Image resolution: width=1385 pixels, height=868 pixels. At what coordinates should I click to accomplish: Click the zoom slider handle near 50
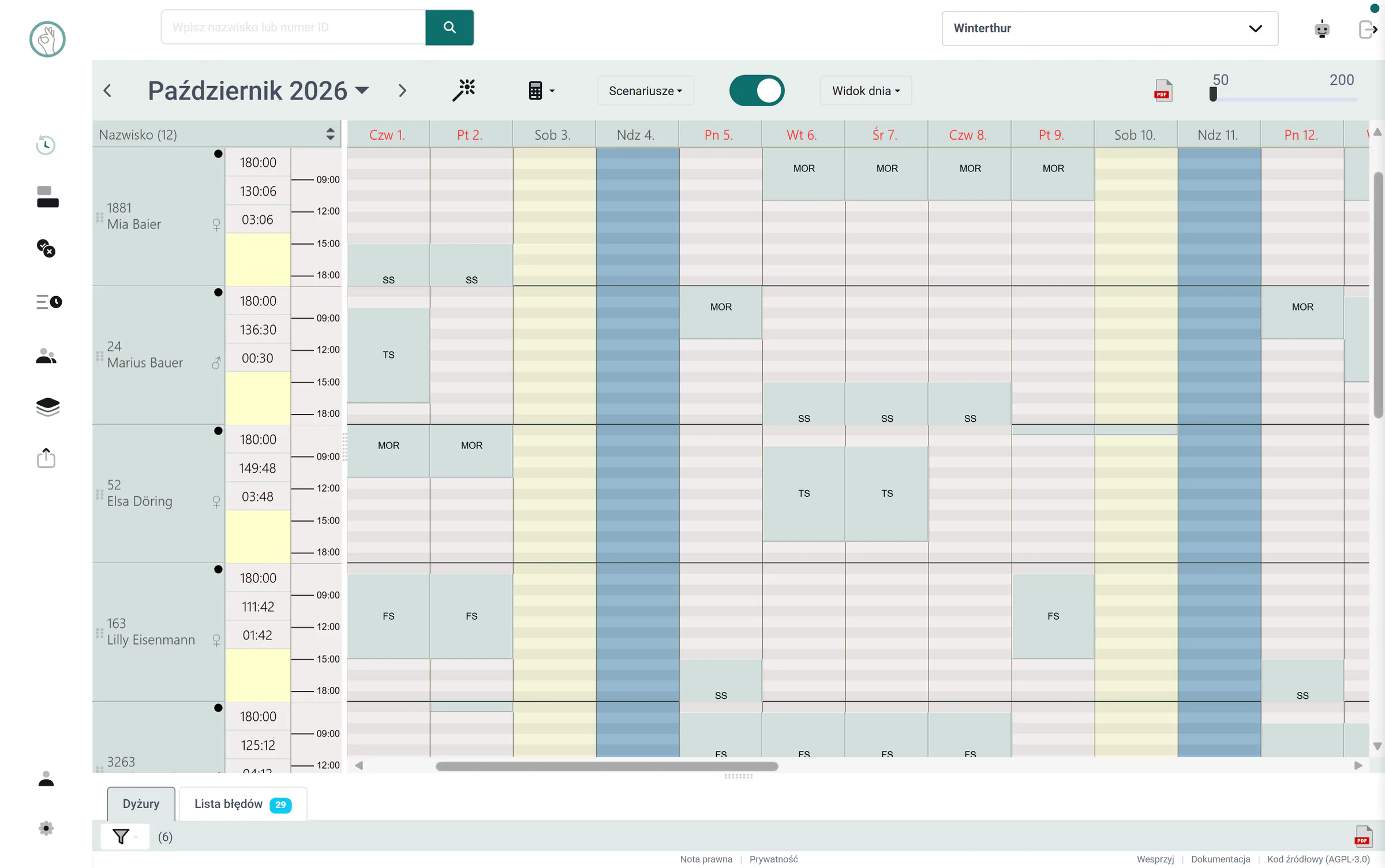(1213, 93)
